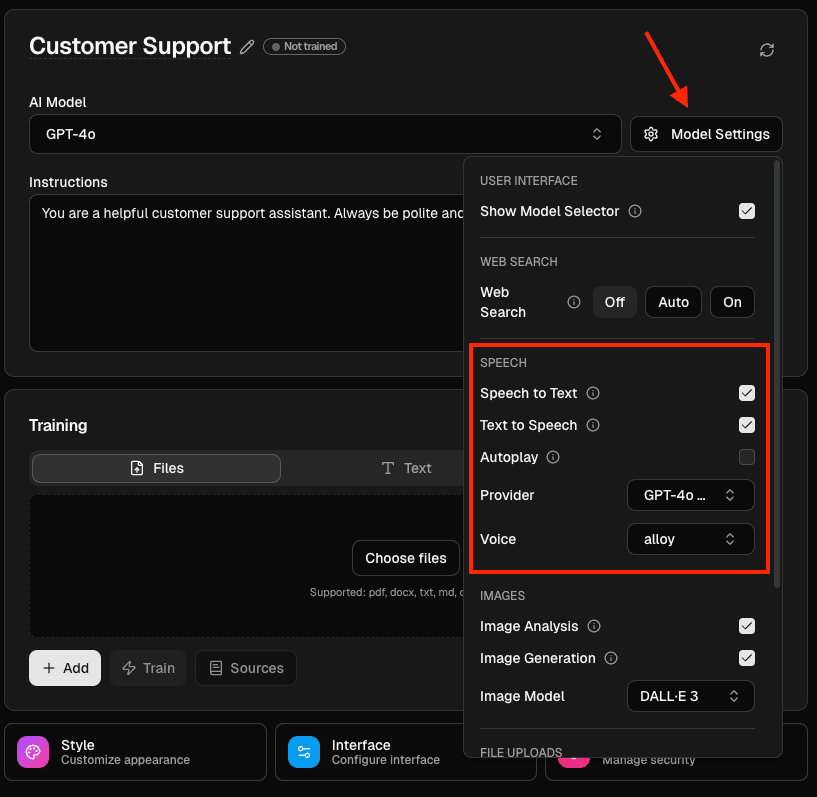This screenshot has width=817, height=797.
Task: Click info icon next to Show Model Selector
Action: click(635, 211)
